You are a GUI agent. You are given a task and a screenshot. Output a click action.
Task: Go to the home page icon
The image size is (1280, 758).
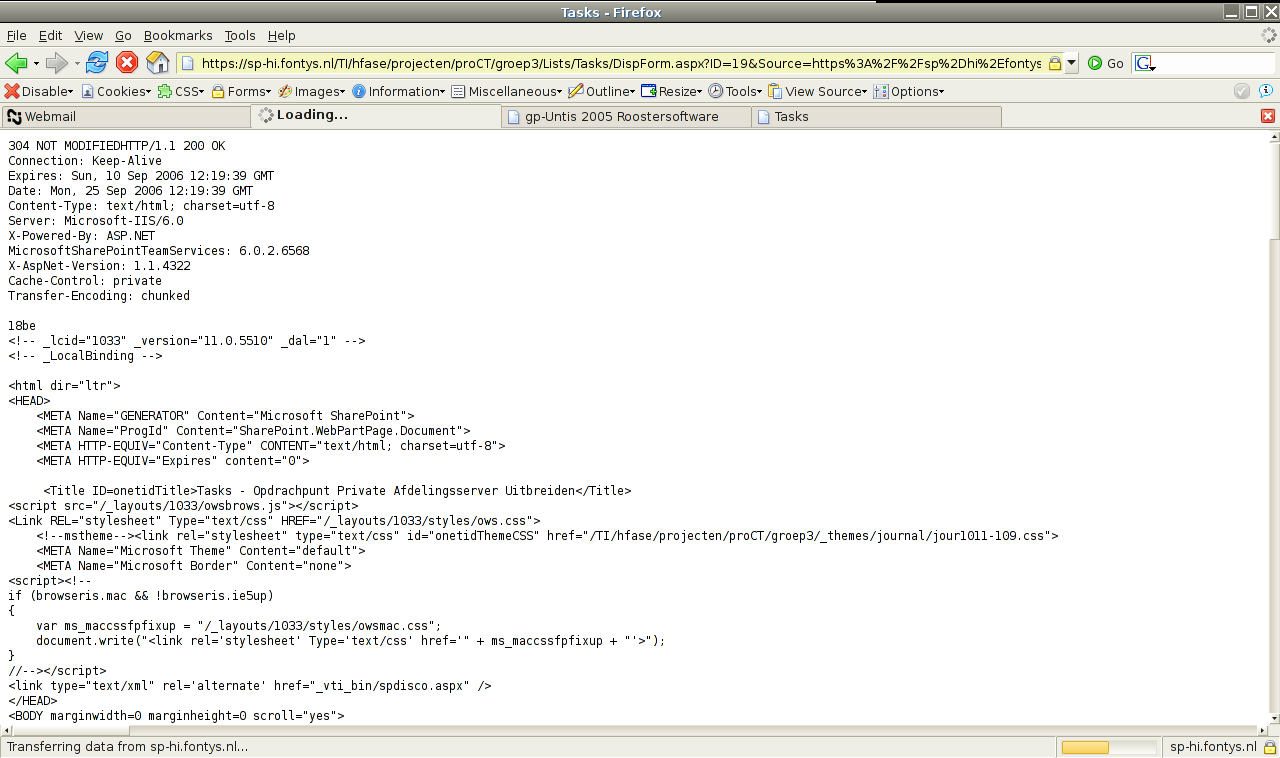click(158, 63)
